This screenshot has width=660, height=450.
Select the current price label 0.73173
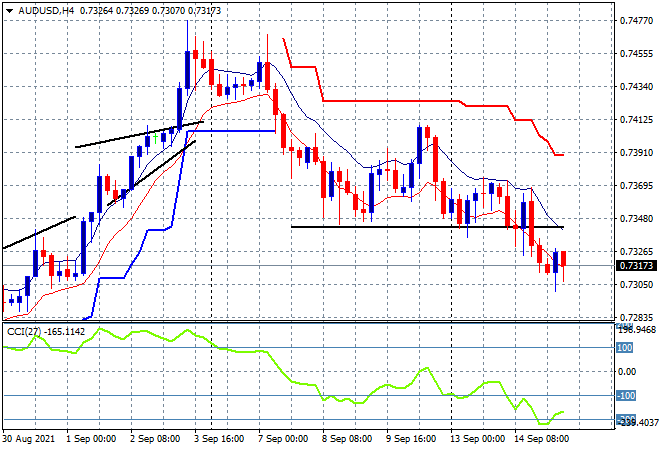coord(636,266)
